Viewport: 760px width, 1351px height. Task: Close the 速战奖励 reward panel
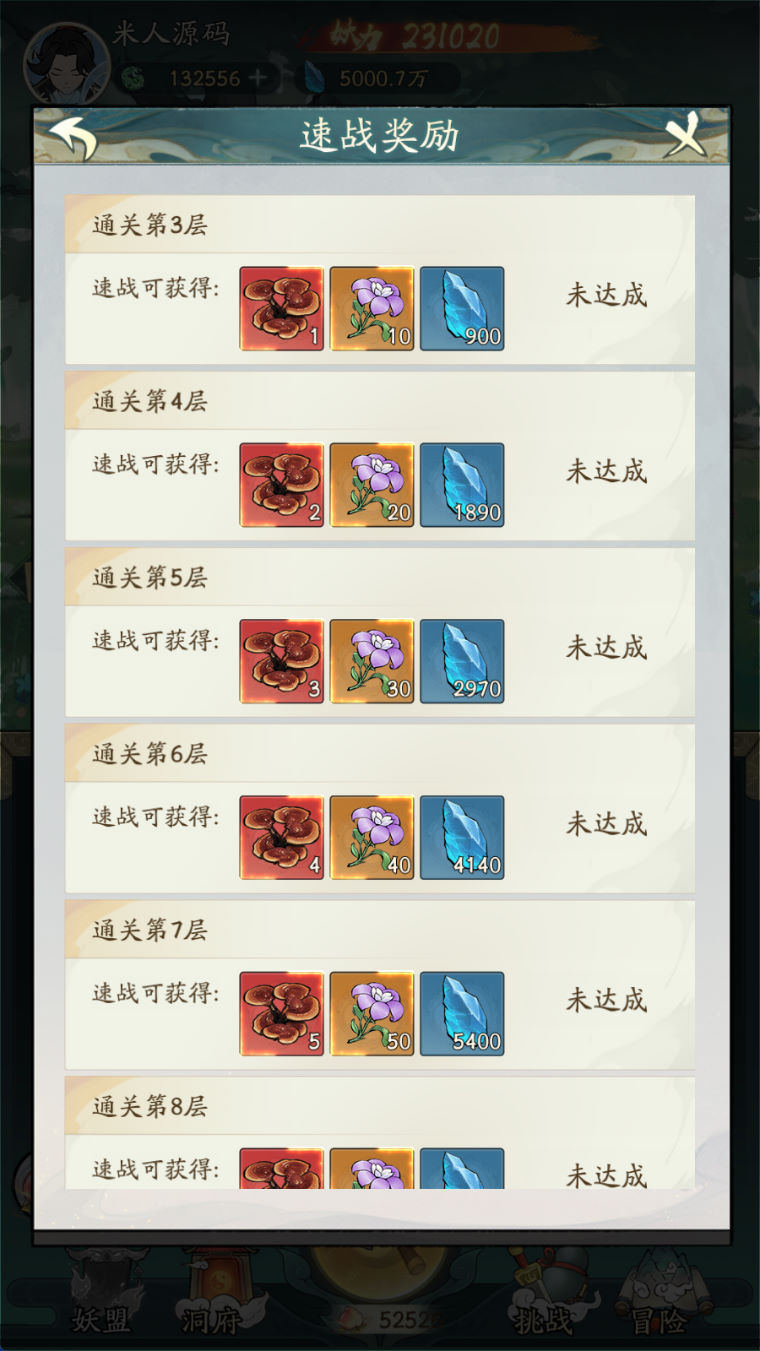tap(688, 135)
